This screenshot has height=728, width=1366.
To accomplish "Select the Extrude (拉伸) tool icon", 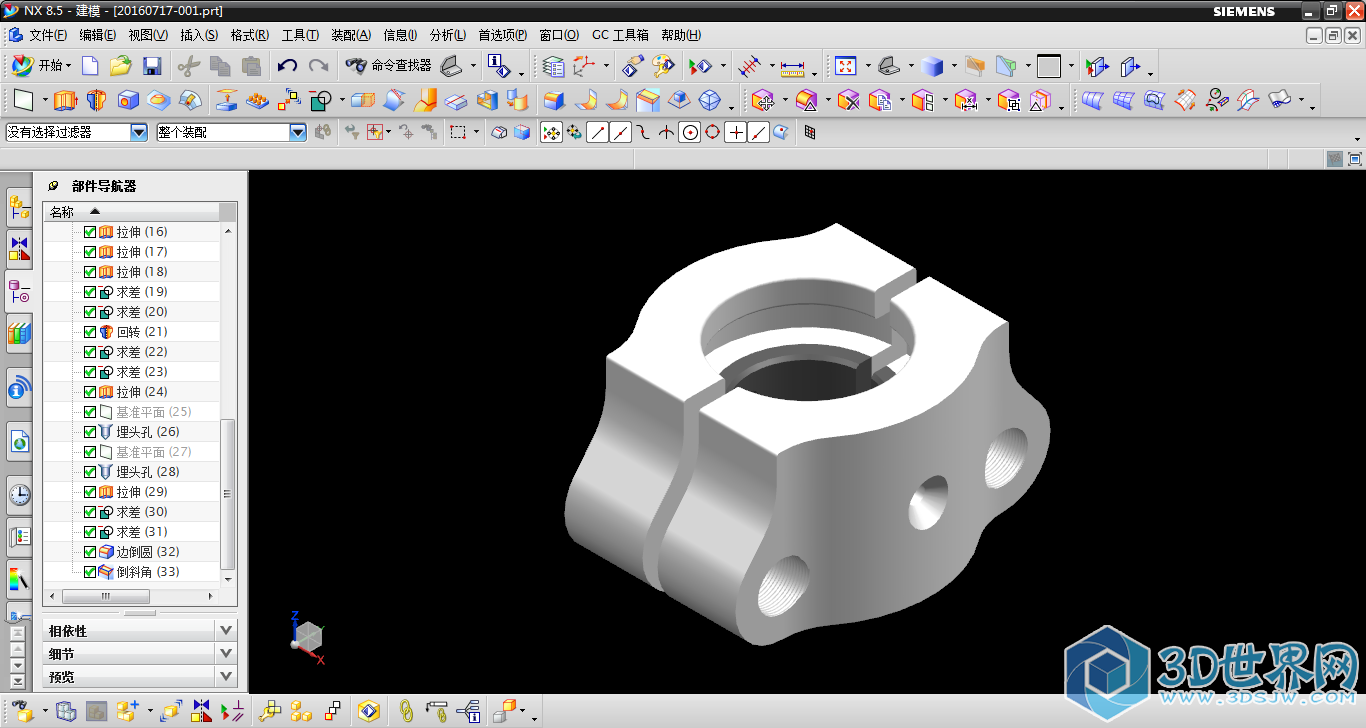I will pos(65,100).
